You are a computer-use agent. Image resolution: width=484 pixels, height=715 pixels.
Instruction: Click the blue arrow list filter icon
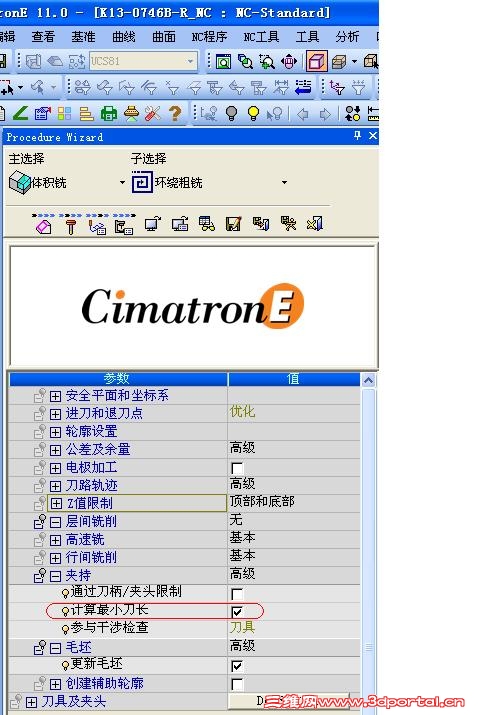click(x=302, y=87)
